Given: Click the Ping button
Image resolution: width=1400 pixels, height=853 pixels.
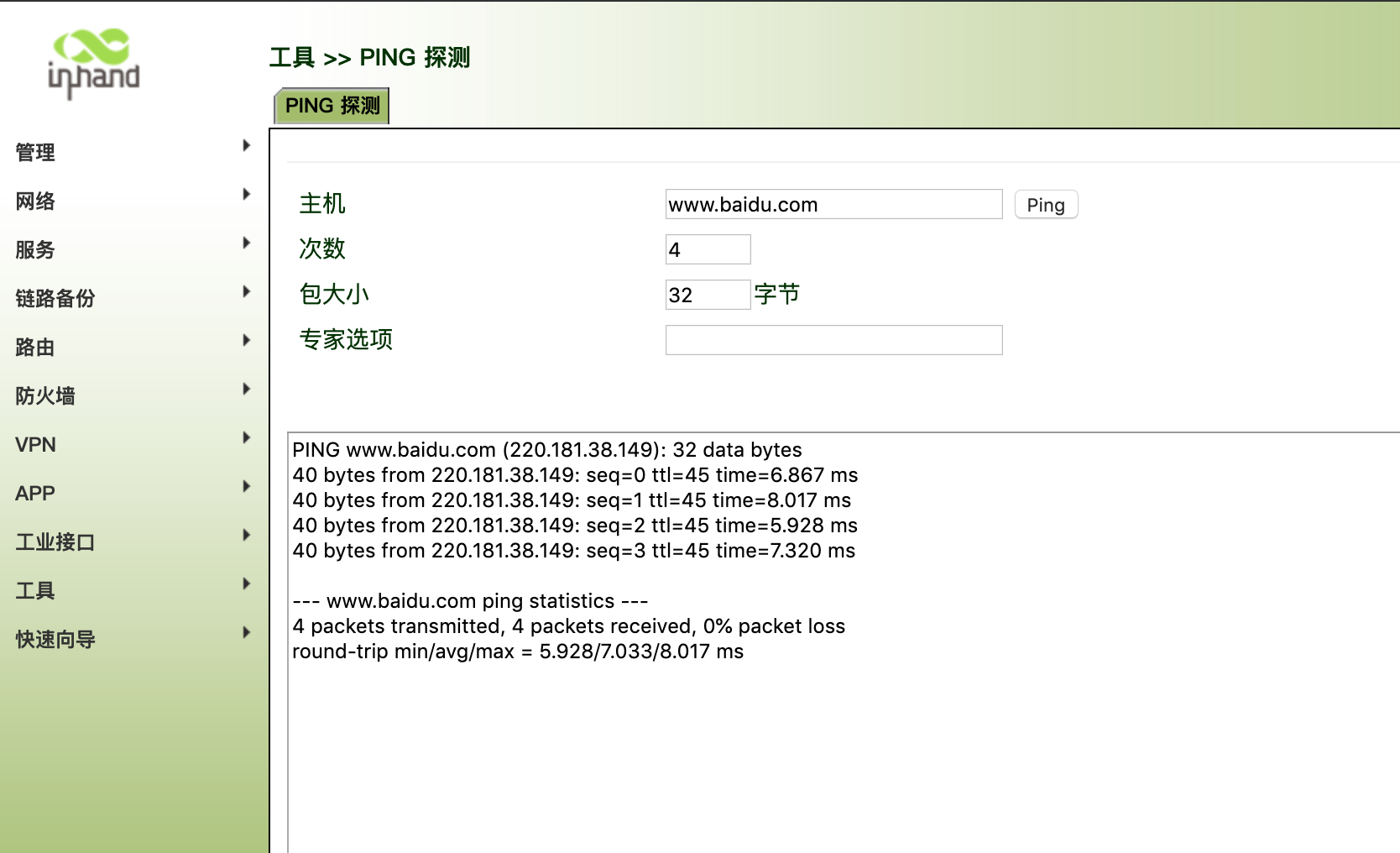Looking at the screenshot, I should (x=1045, y=204).
